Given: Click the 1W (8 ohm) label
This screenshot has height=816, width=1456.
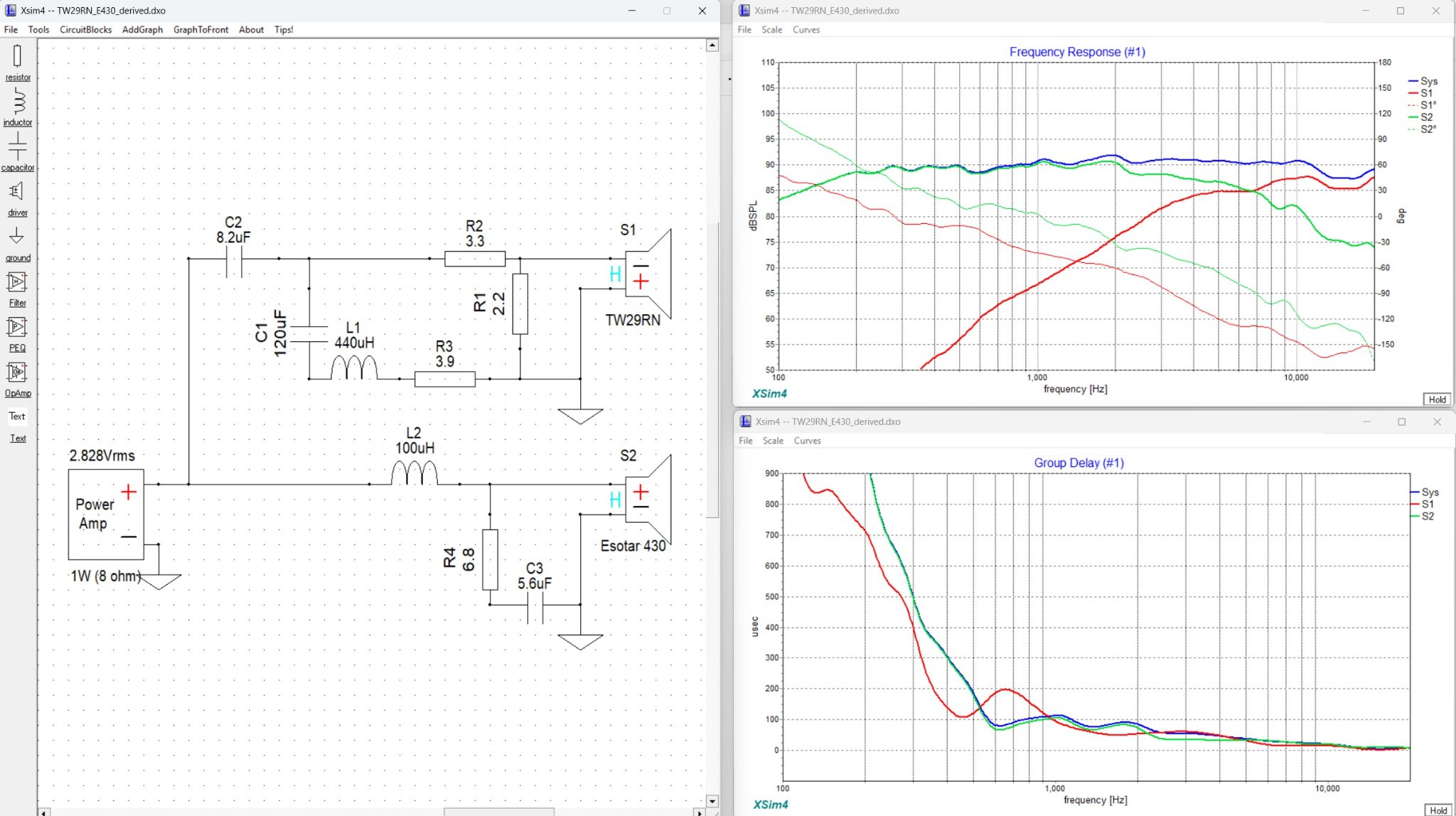Looking at the screenshot, I should tap(105, 576).
